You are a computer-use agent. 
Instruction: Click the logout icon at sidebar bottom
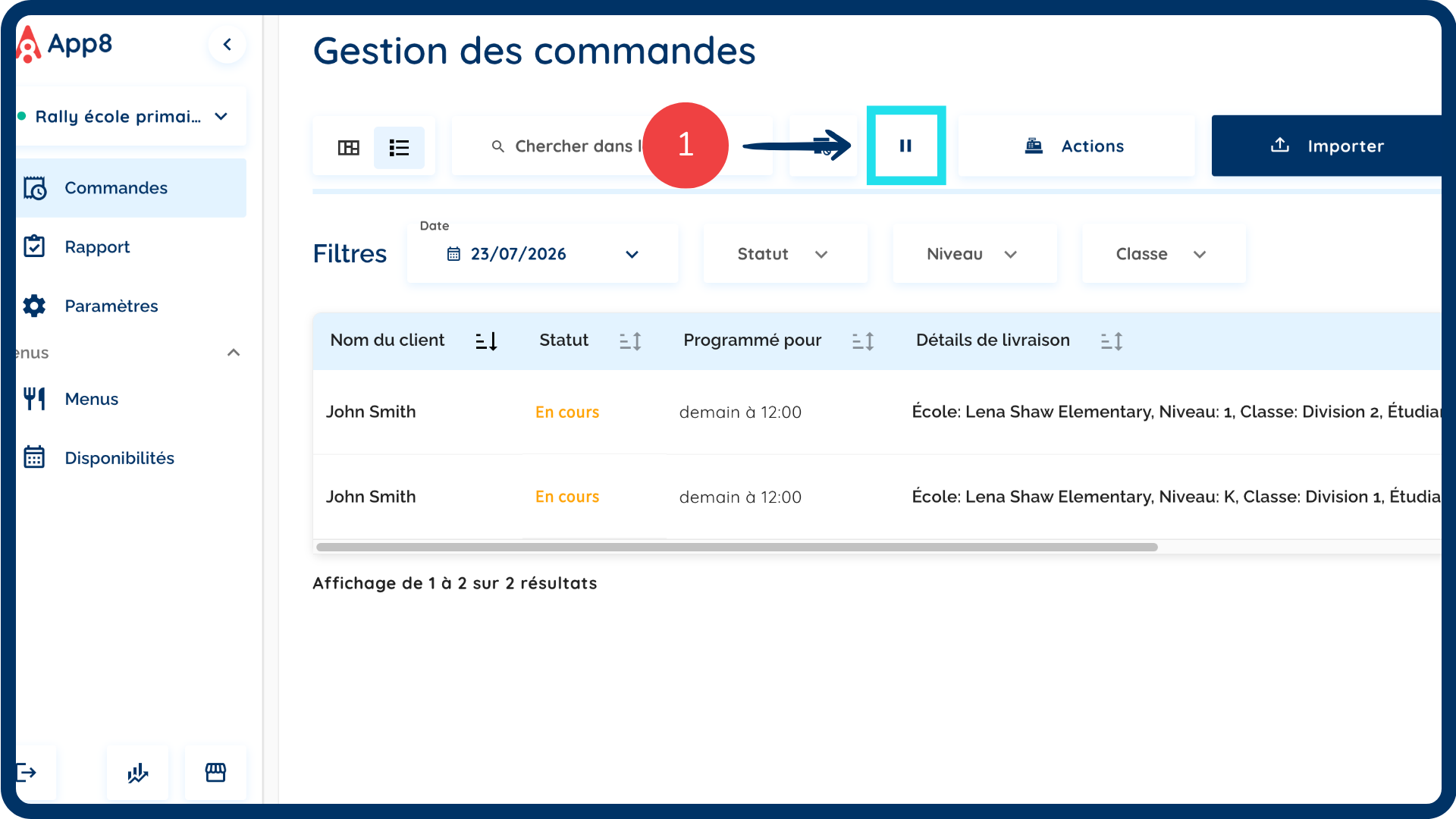pos(27,773)
